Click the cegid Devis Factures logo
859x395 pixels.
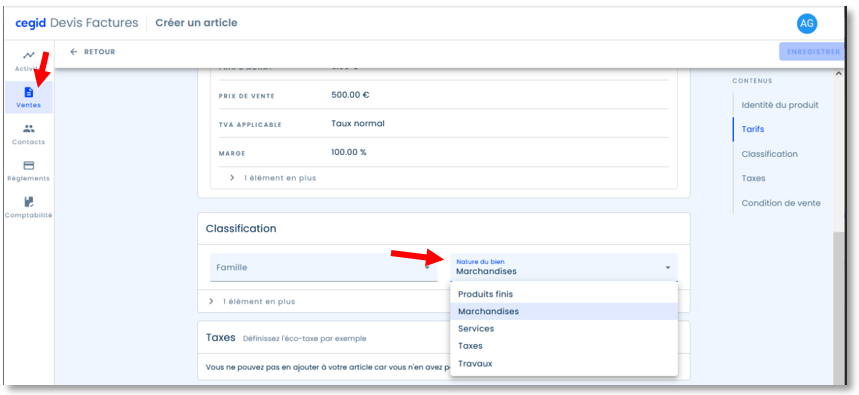(77, 23)
